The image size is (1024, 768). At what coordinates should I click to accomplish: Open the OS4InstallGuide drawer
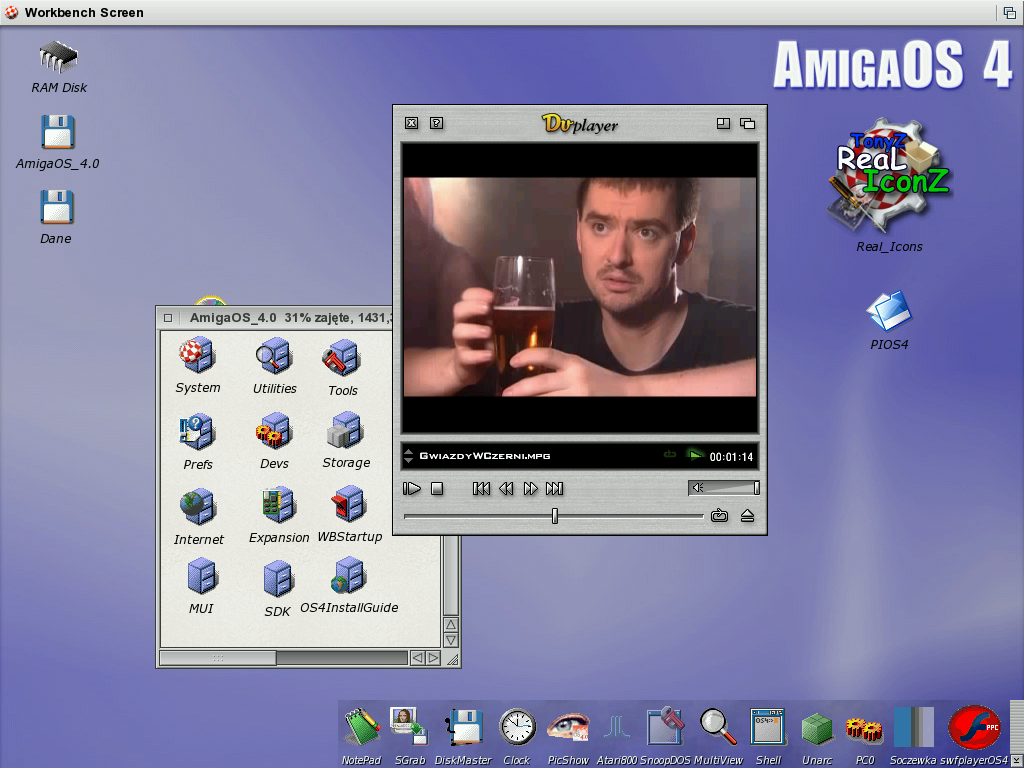349,576
